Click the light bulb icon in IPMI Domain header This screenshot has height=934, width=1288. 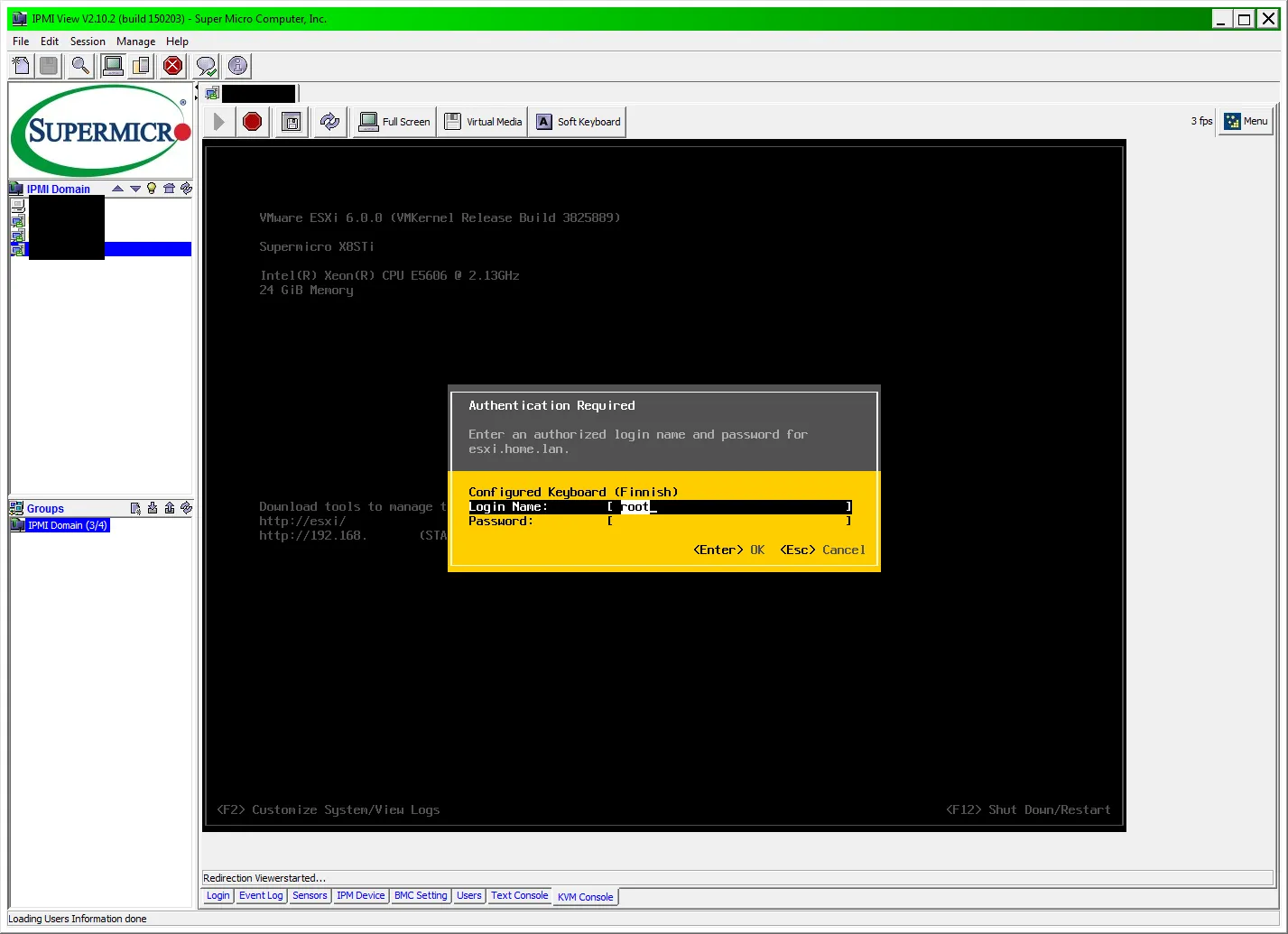coord(153,189)
